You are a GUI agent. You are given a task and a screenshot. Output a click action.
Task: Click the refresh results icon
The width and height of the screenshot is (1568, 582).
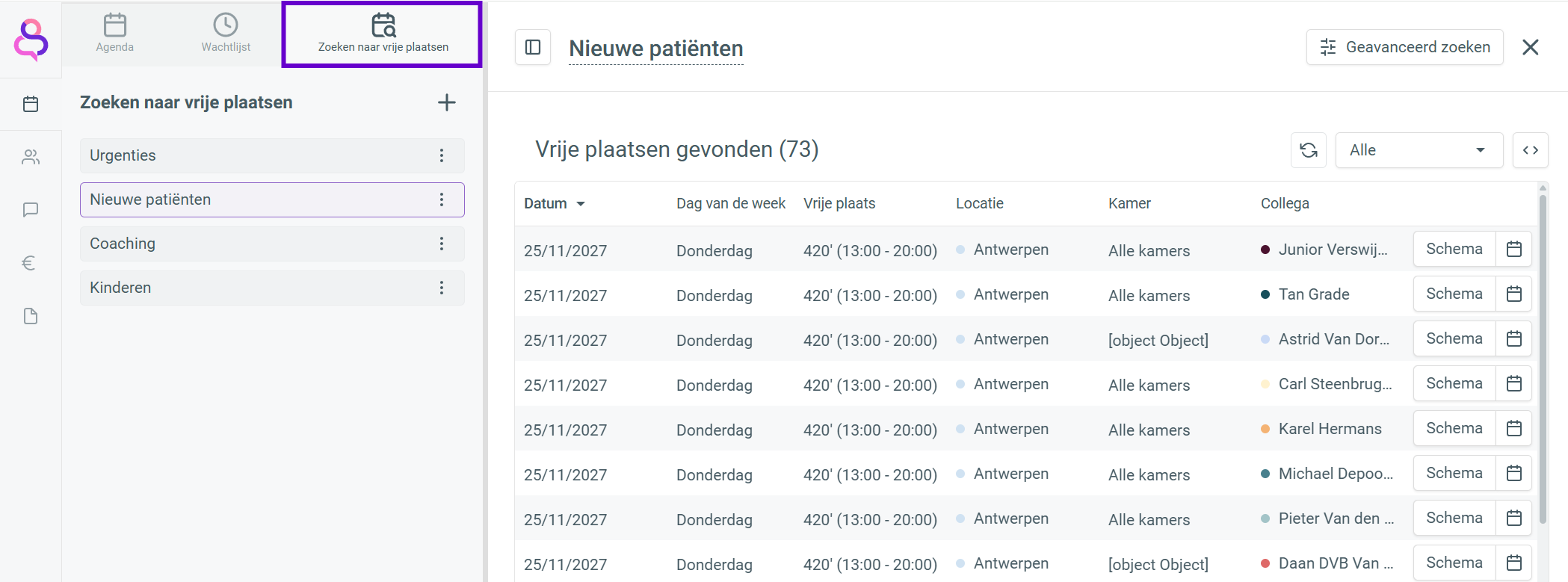click(x=1309, y=150)
